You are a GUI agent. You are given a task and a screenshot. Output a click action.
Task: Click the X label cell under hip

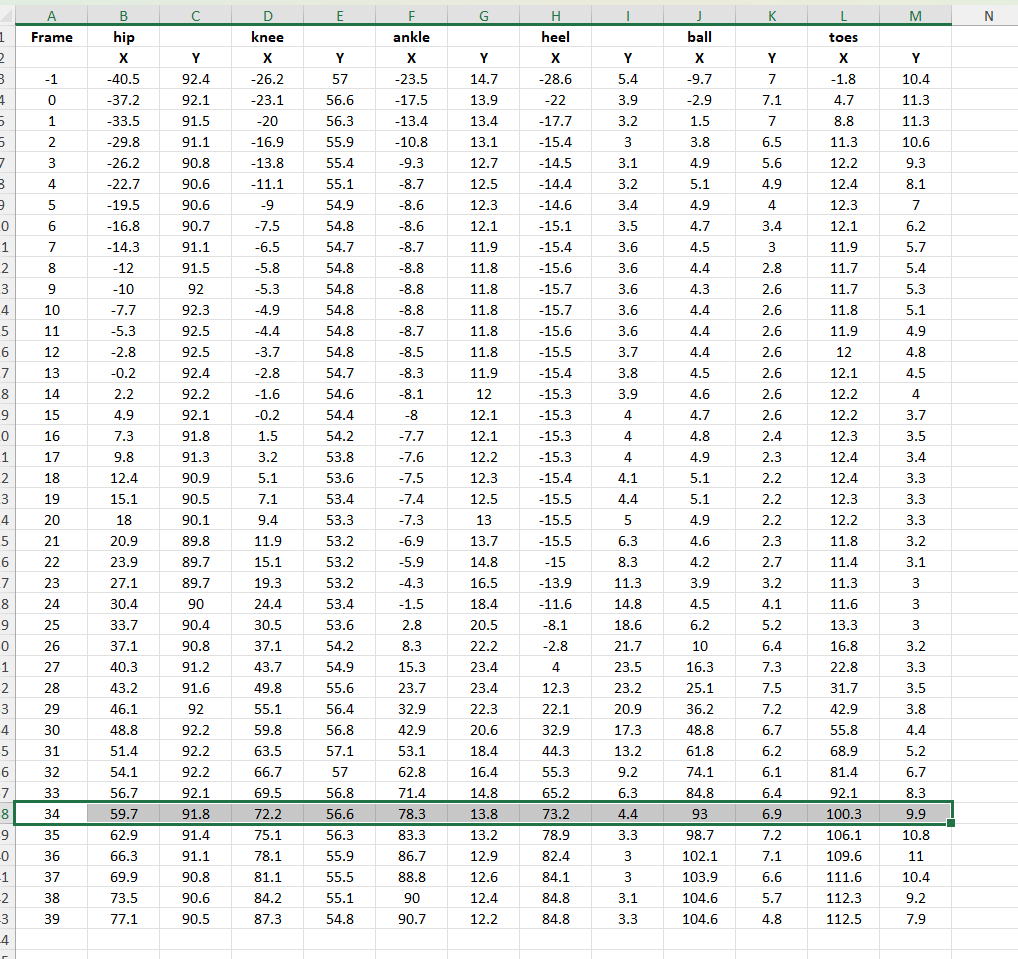(123, 57)
